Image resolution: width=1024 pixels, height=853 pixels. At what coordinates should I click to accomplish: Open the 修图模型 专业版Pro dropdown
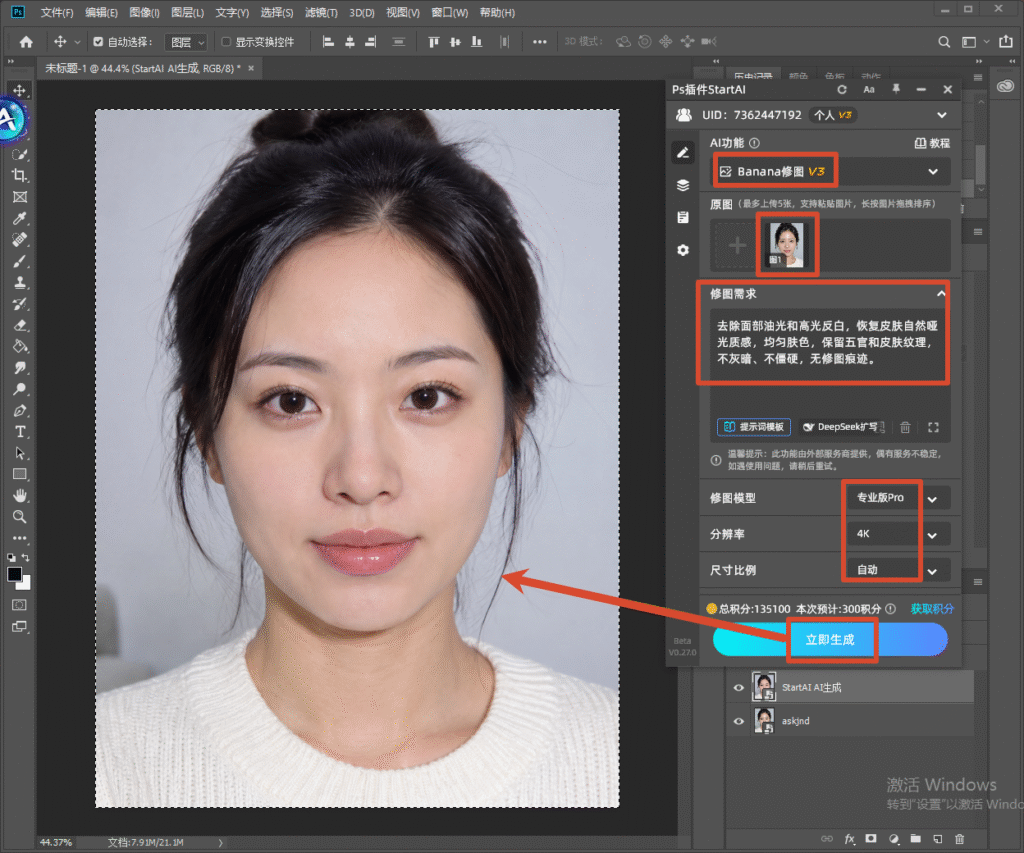pyautogui.click(x=898, y=498)
